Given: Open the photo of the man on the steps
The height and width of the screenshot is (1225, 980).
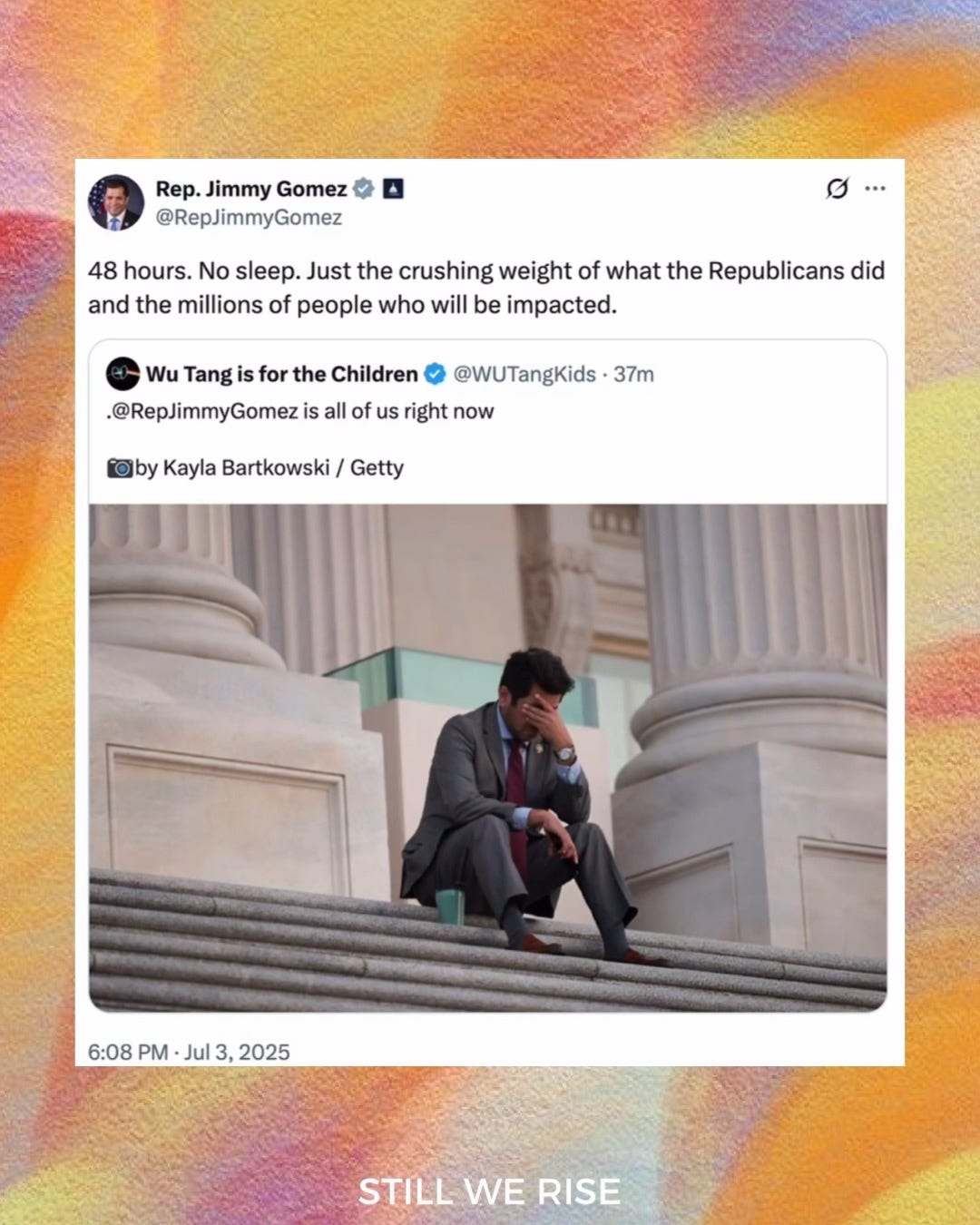Looking at the screenshot, I should [x=487, y=758].
